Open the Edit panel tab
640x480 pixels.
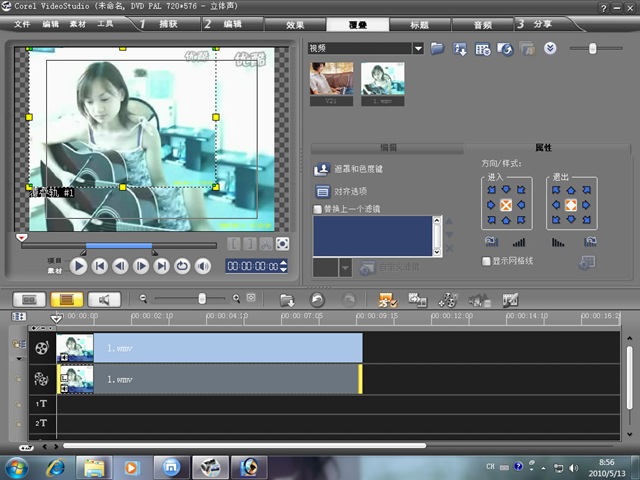point(388,147)
